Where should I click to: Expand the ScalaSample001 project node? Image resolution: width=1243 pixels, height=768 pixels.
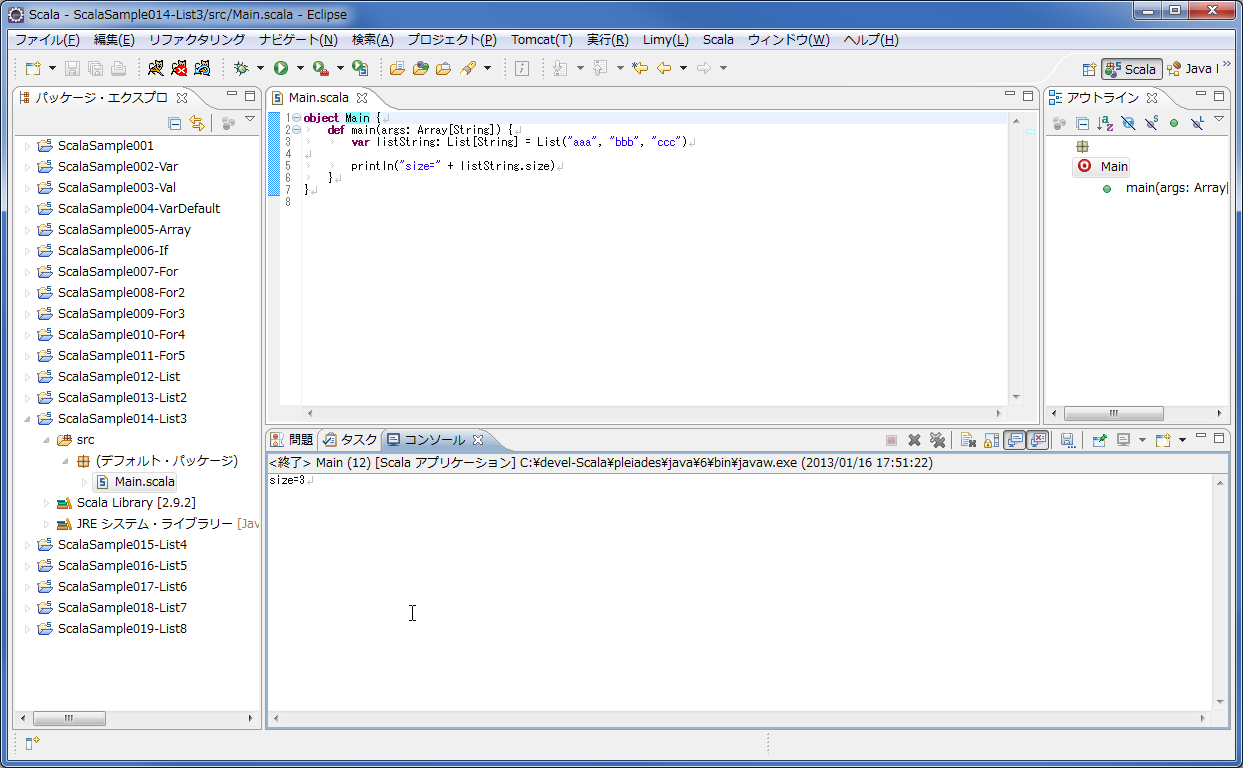[27, 146]
